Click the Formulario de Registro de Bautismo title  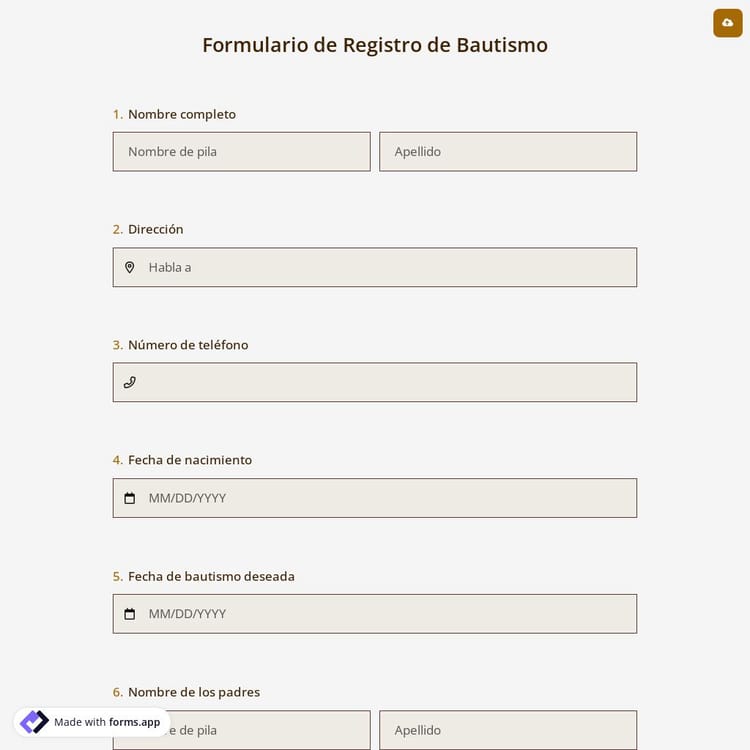(375, 45)
